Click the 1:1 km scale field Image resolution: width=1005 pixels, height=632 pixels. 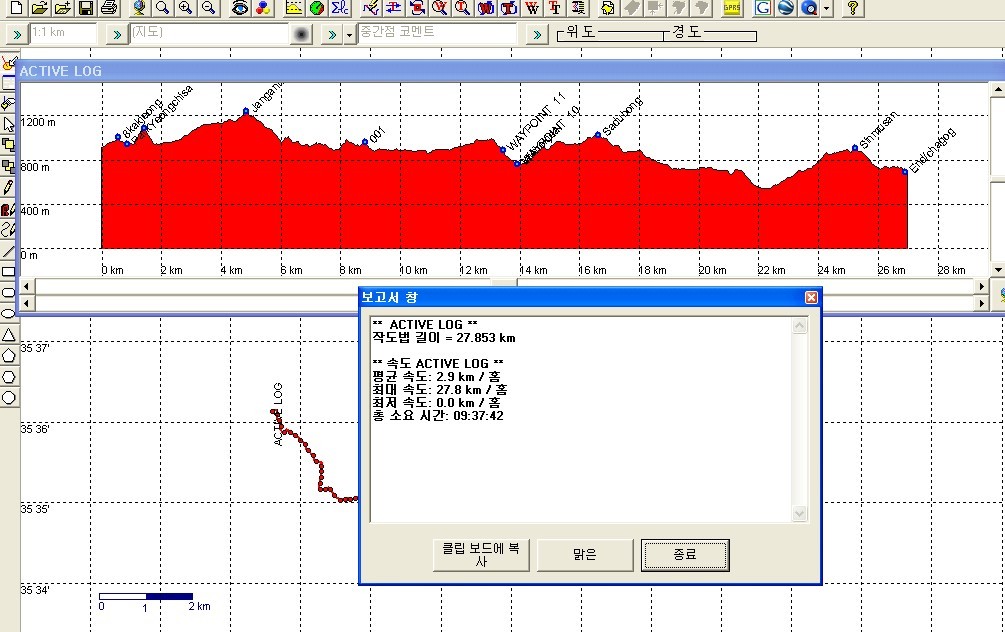63,33
